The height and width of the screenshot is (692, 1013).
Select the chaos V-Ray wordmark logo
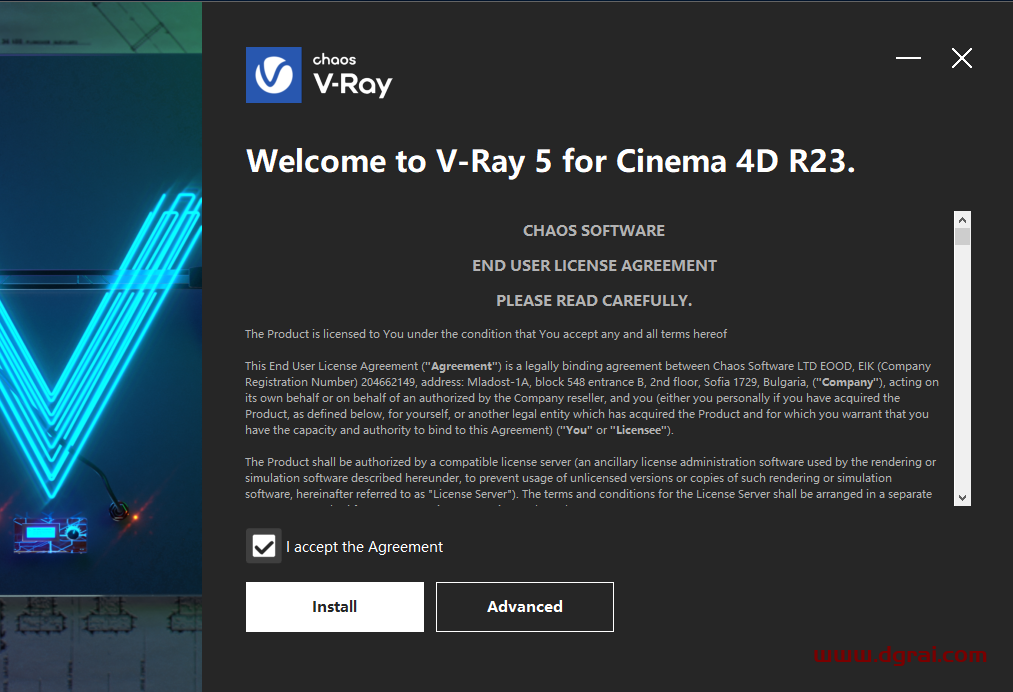(x=352, y=74)
